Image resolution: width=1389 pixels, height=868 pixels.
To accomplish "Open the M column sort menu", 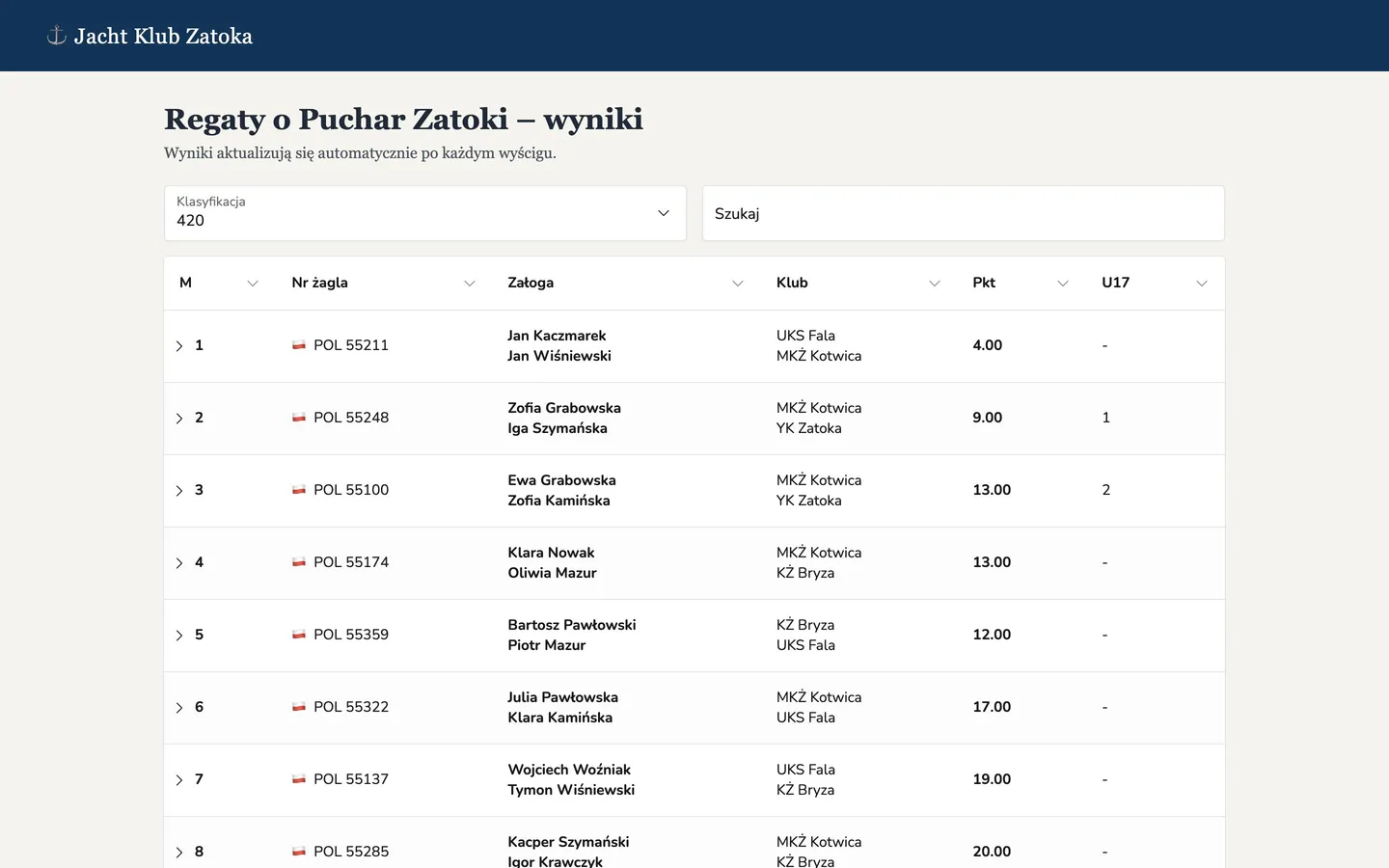I will click(x=253, y=284).
